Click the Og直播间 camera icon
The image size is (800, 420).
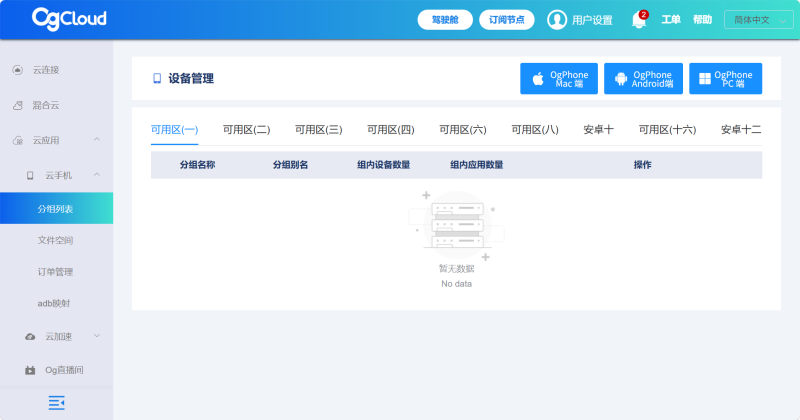pos(30,370)
